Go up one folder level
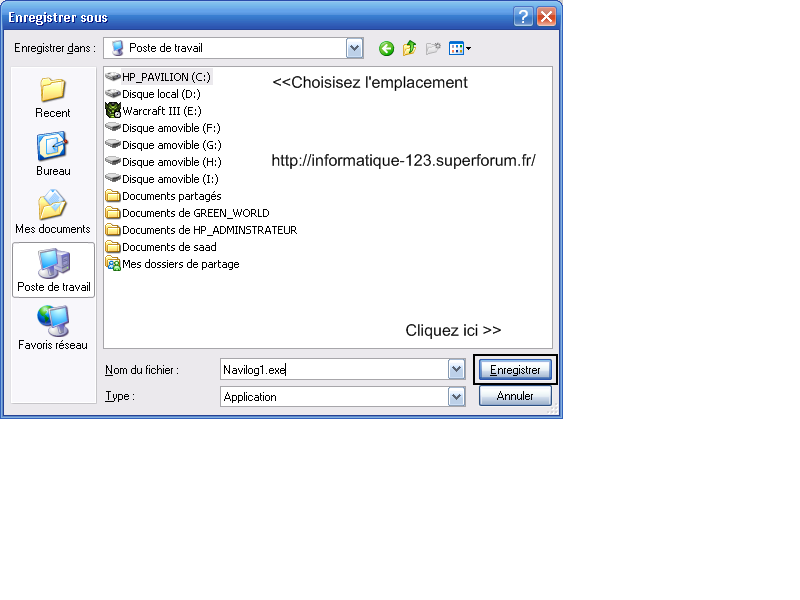Screen dimensions: 800x600 pyautogui.click(x=410, y=48)
